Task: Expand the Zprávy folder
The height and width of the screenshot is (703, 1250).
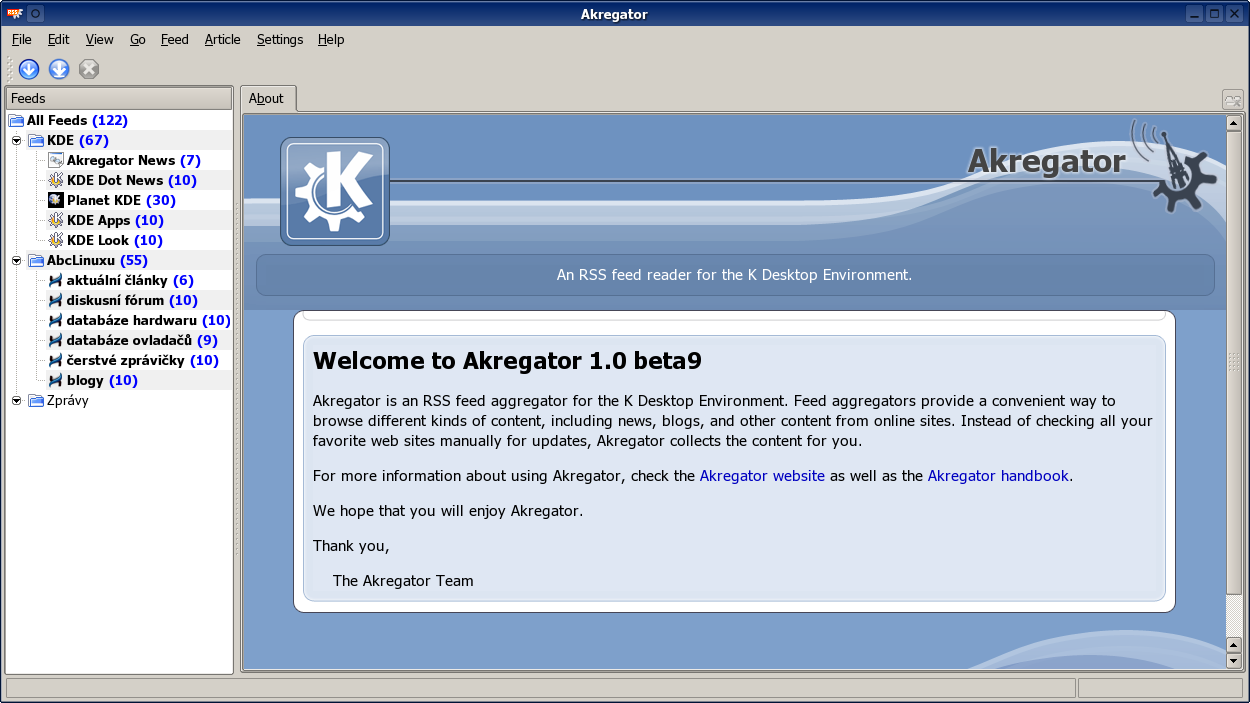Action: (x=17, y=400)
